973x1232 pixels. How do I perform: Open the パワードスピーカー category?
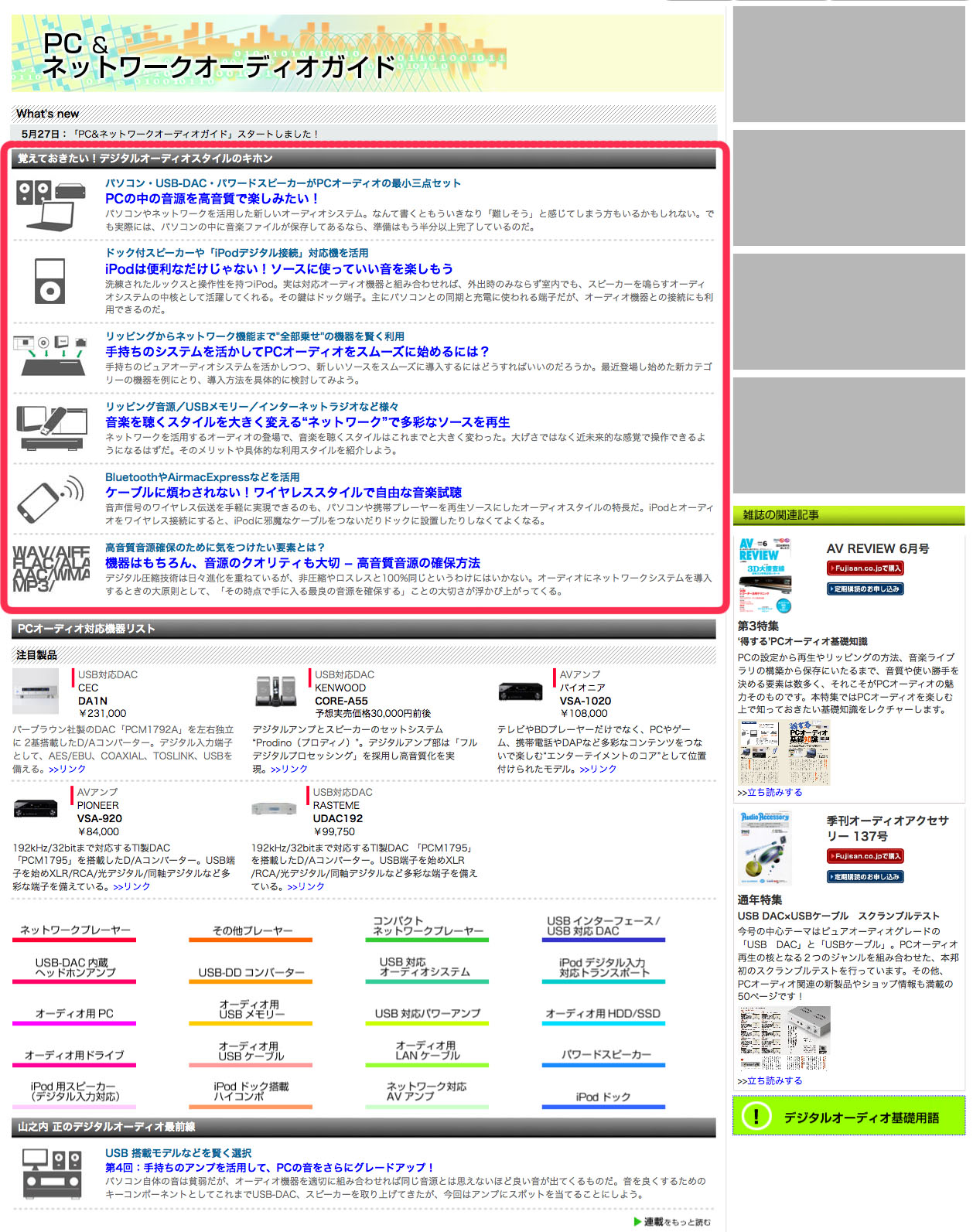point(603,1056)
